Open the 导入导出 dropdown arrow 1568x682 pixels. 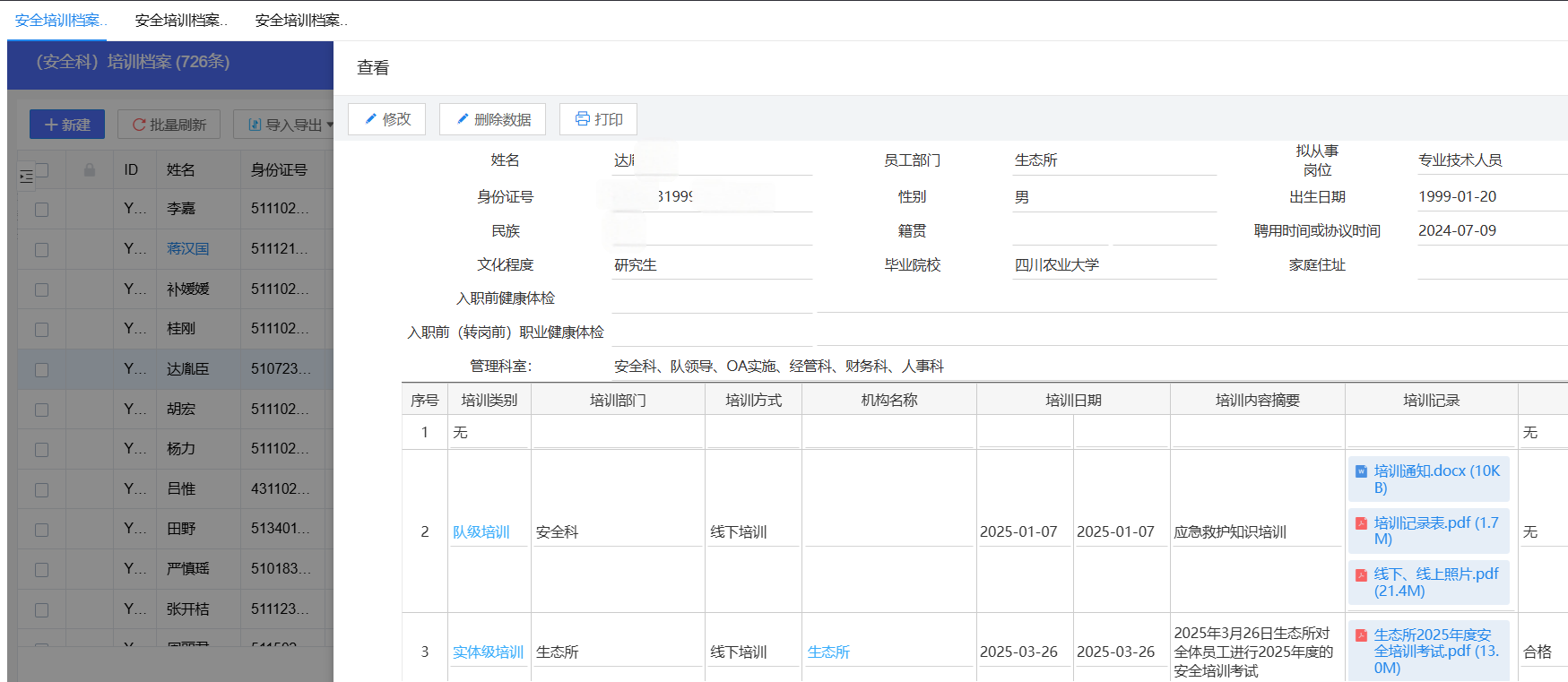point(330,125)
